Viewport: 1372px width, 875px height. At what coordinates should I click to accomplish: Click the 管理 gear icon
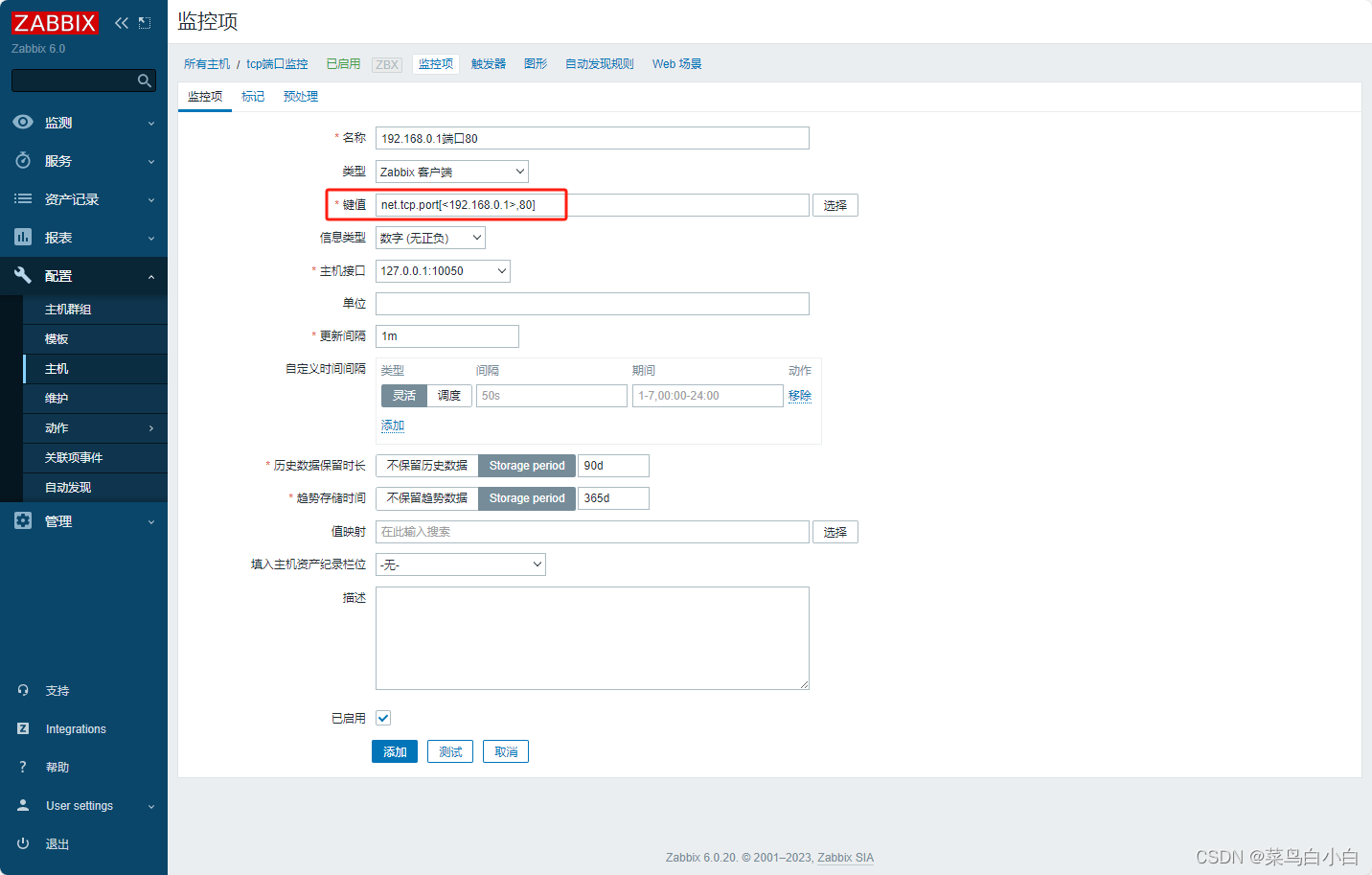coord(23,520)
